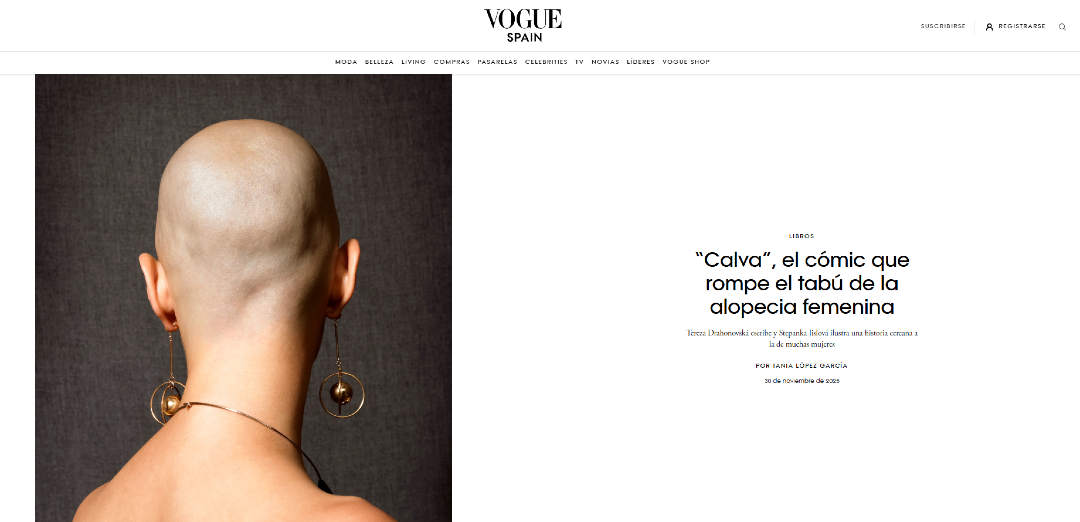The image size is (1080, 522).
Task: Open the TV section
Action: click(x=579, y=62)
